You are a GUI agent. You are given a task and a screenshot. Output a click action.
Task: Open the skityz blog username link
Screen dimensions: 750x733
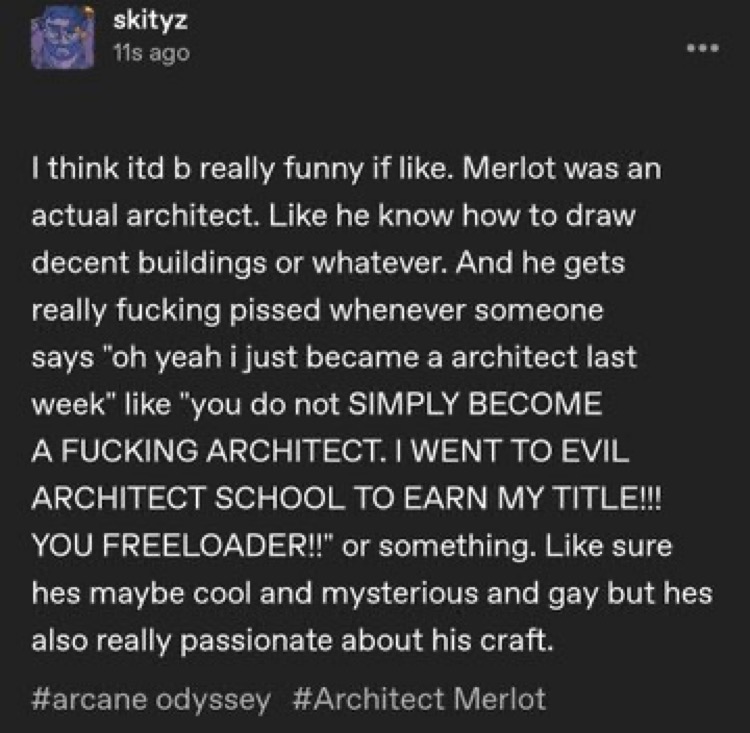[x=139, y=23]
